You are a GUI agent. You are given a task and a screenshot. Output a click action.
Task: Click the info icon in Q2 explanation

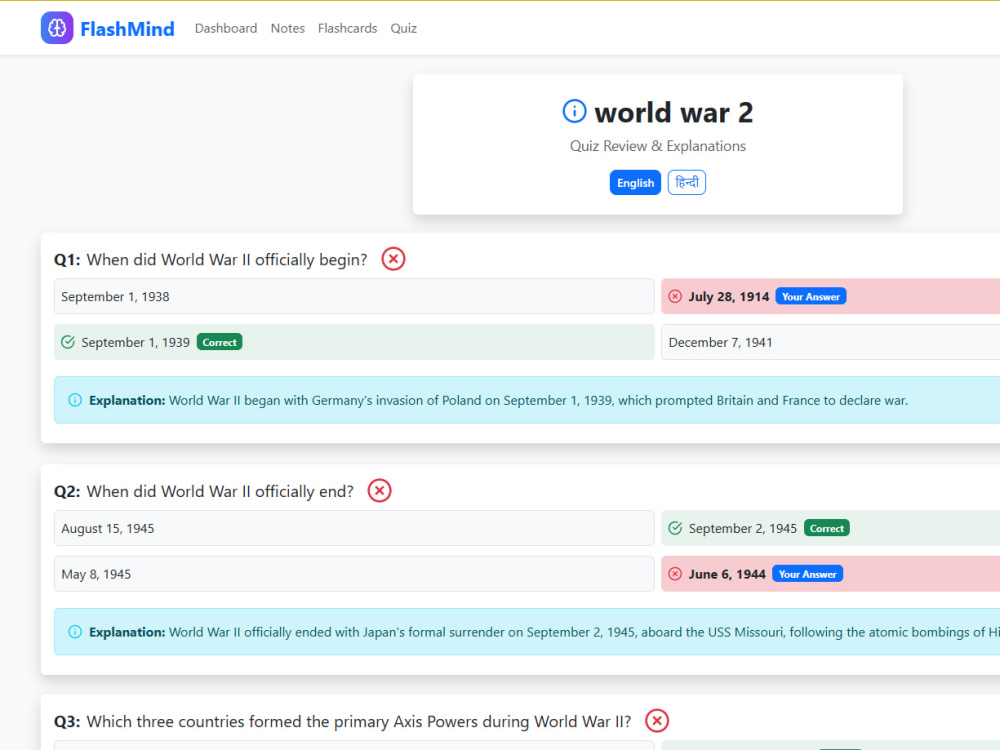pyautogui.click(x=75, y=632)
